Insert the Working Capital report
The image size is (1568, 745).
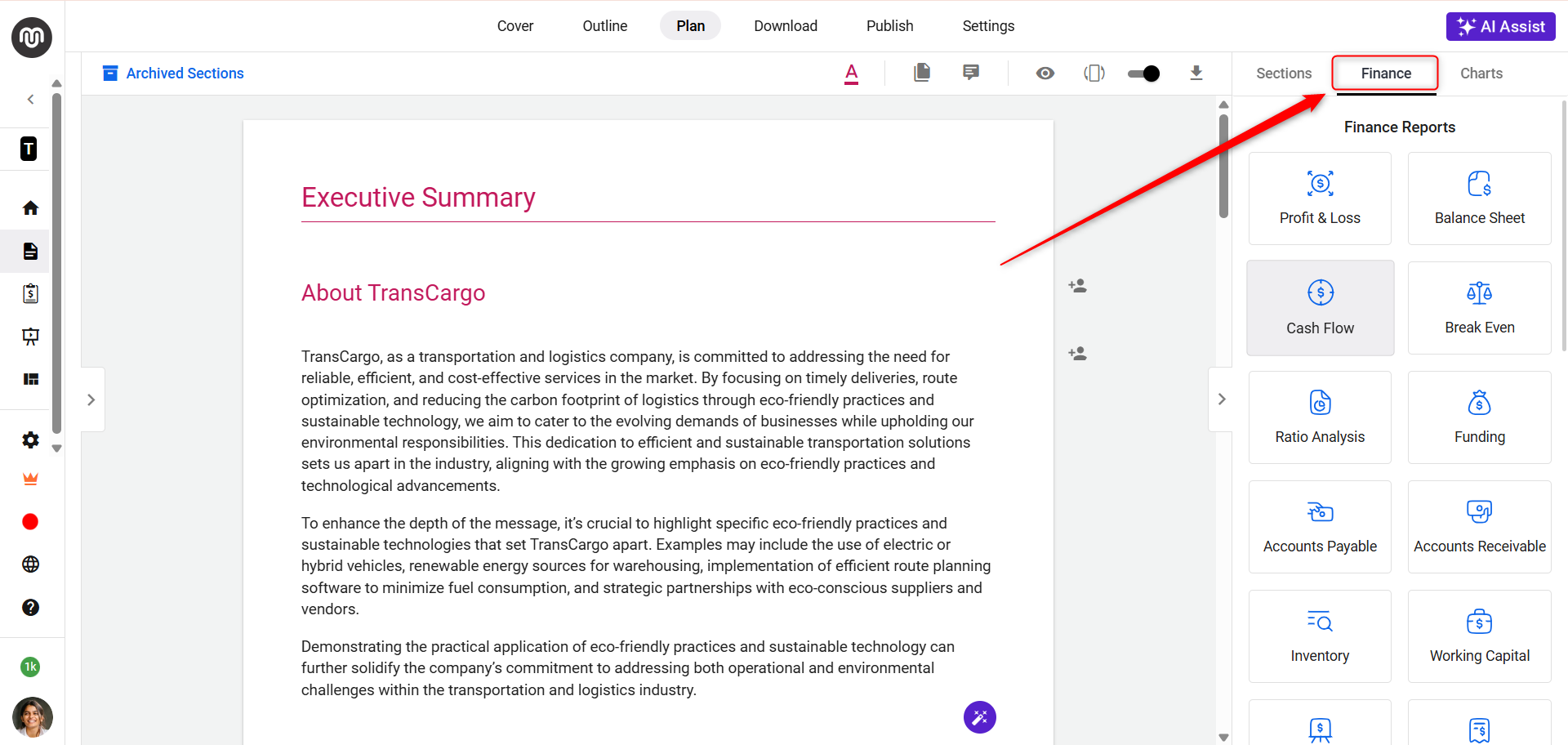click(x=1480, y=636)
